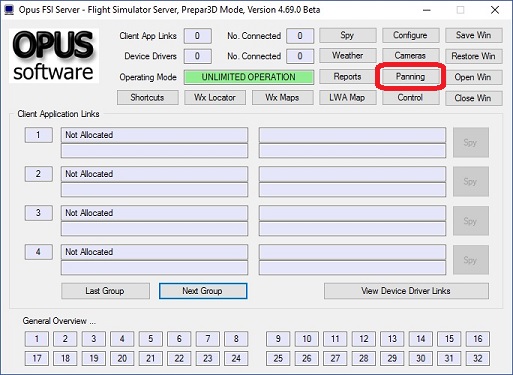The width and height of the screenshot is (513, 375).
Task: Click General Overview box 1
Action: [37, 339]
